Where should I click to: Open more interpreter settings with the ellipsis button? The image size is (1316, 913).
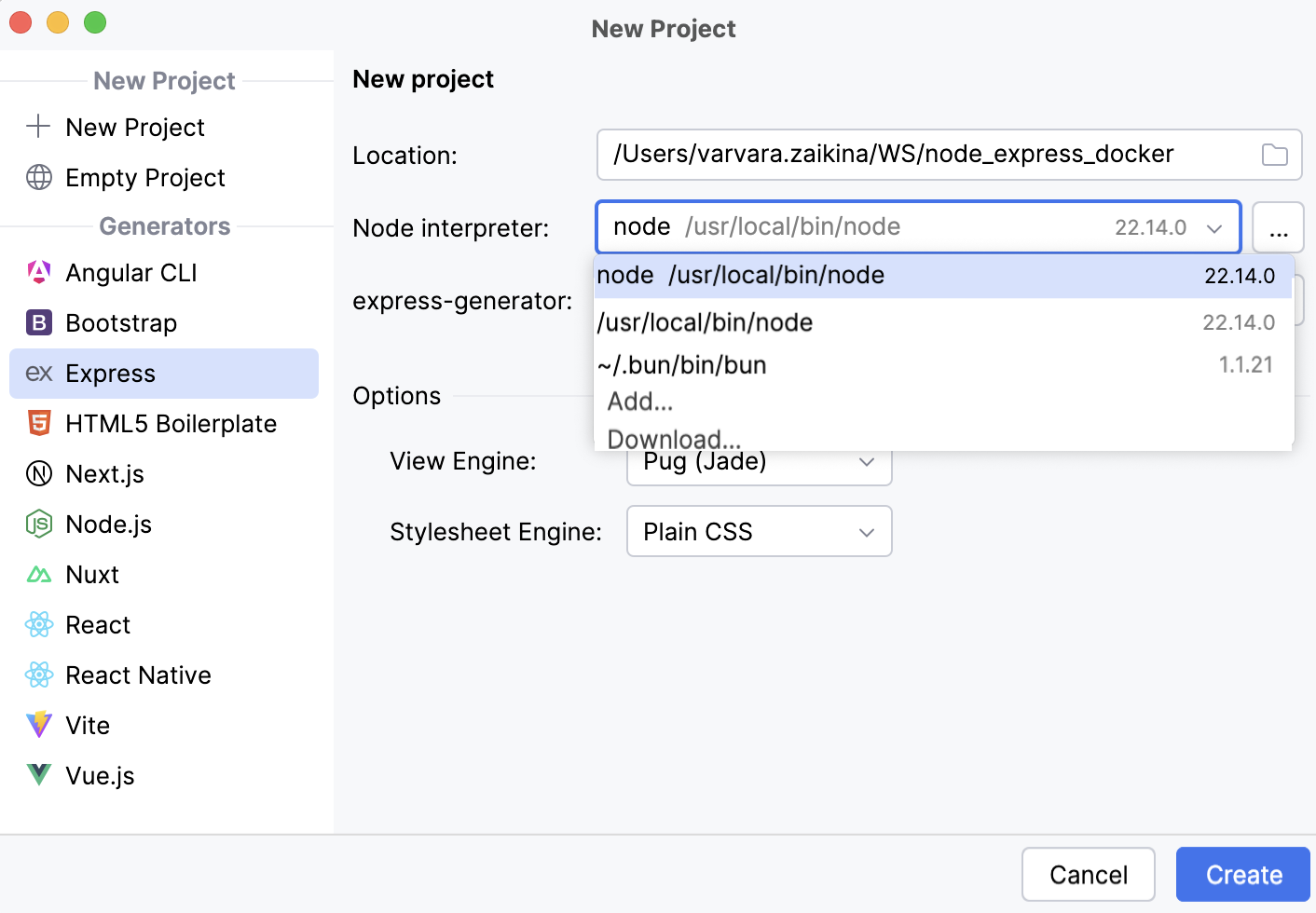[x=1278, y=227]
